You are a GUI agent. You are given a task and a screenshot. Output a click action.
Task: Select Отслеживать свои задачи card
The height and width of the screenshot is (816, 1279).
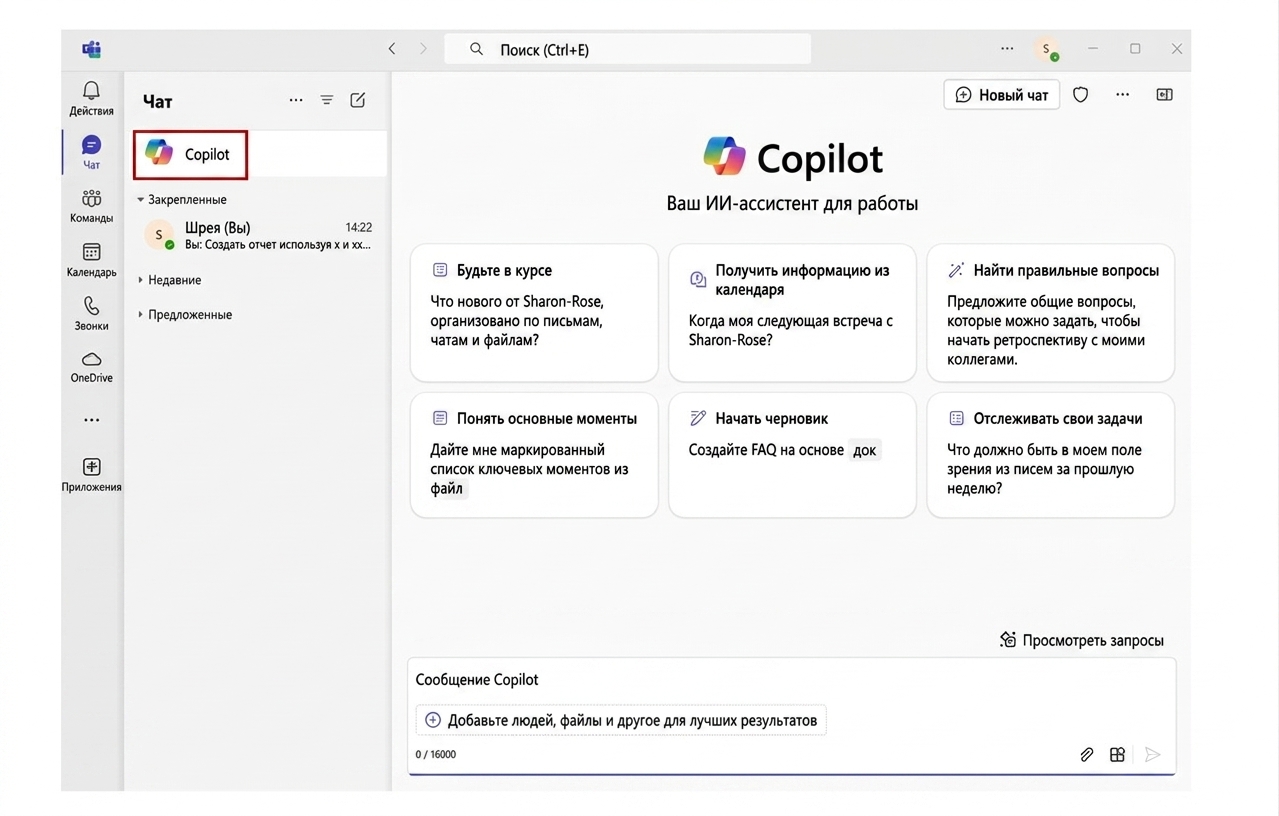(1051, 455)
